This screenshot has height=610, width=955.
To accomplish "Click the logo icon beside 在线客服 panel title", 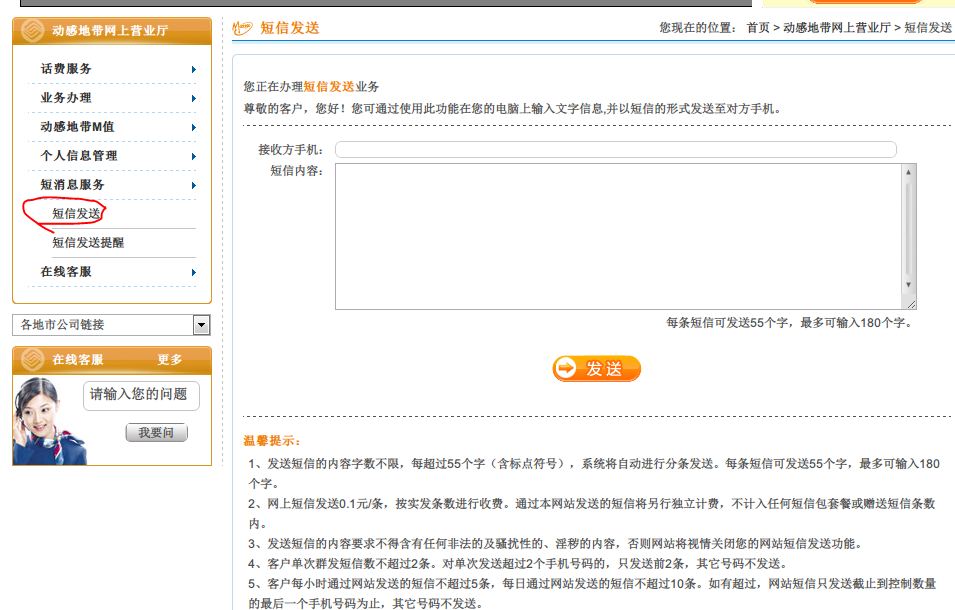I will [x=33, y=360].
